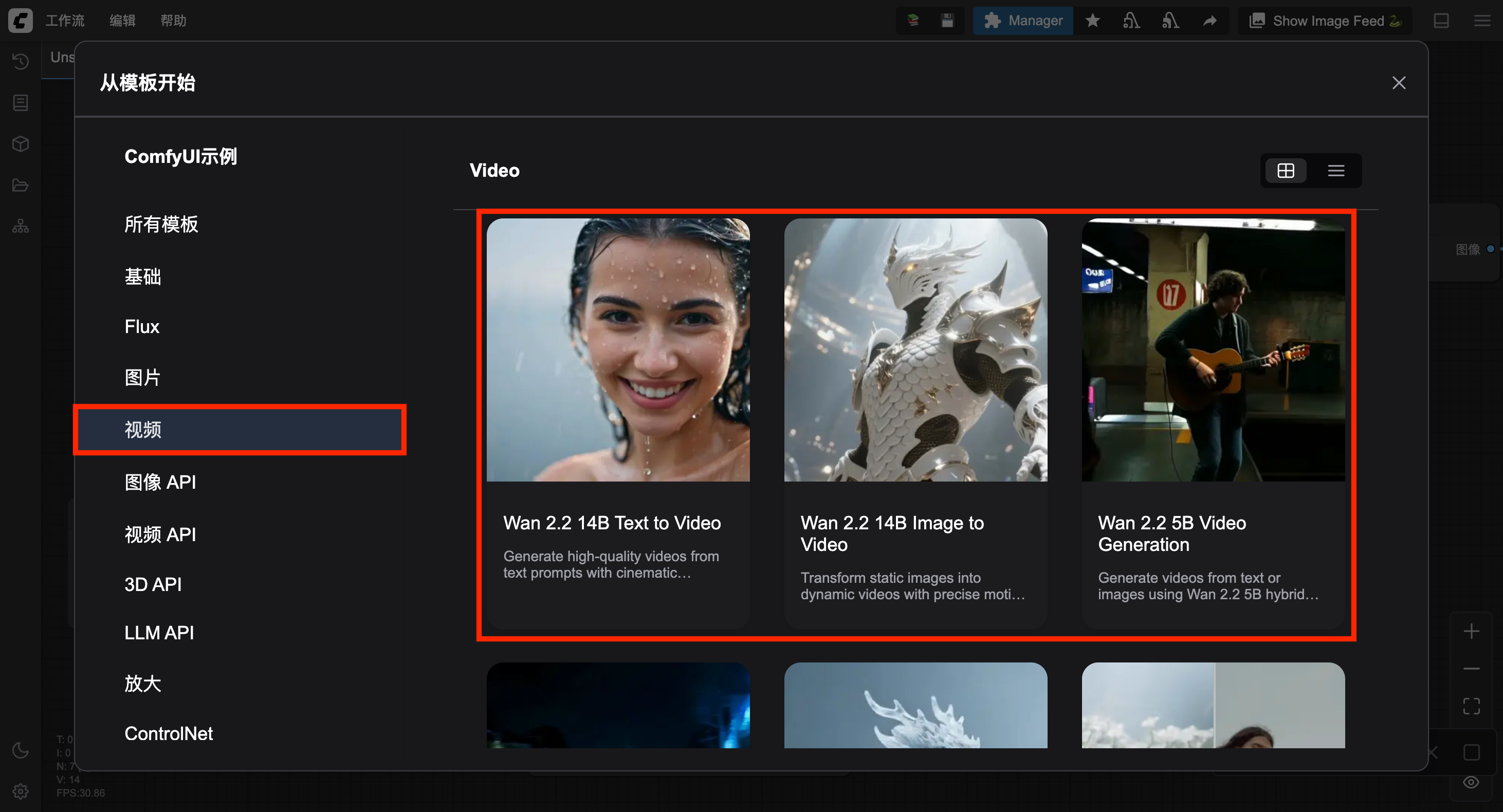This screenshot has width=1503, height=812.
Task: Open Wan 2.2 14B Text to Video thumbnail
Action: [x=618, y=350]
